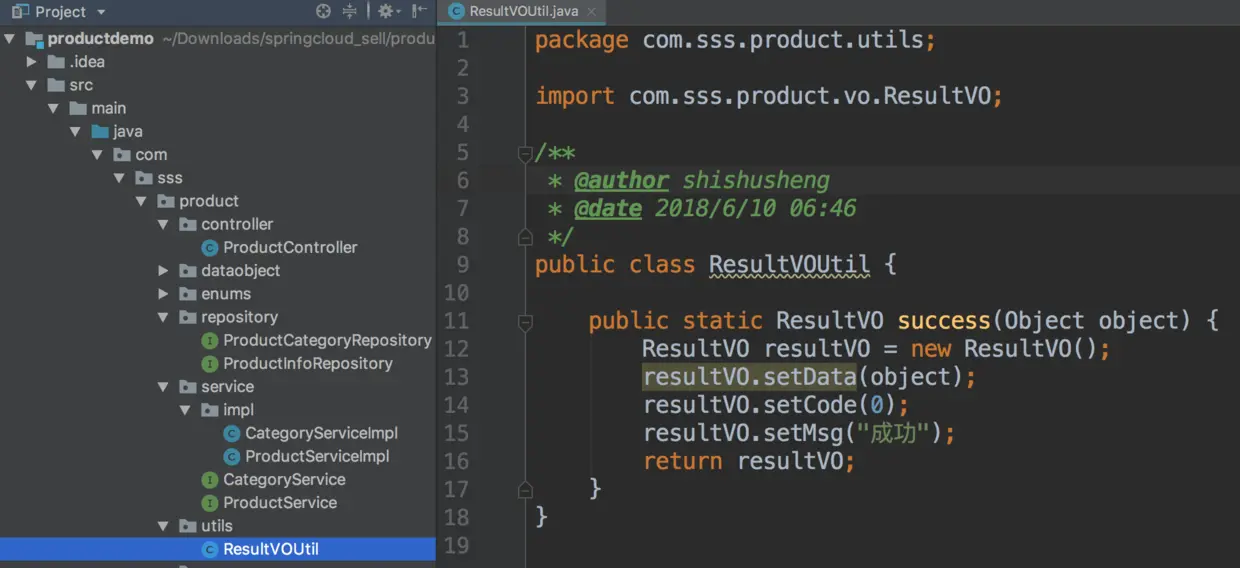
Task: Expand the .idea folder
Action: tap(32, 62)
